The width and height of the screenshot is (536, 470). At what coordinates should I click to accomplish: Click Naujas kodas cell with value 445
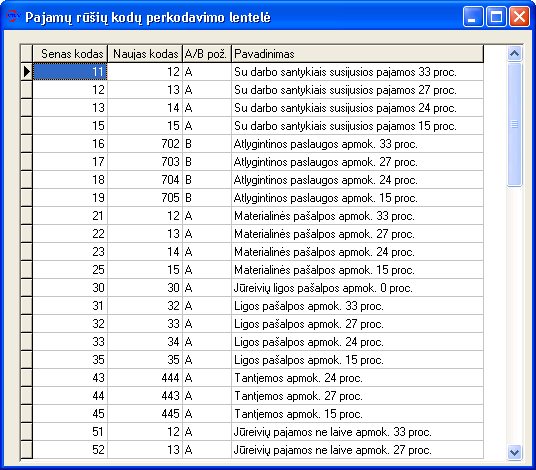tap(145, 414)
